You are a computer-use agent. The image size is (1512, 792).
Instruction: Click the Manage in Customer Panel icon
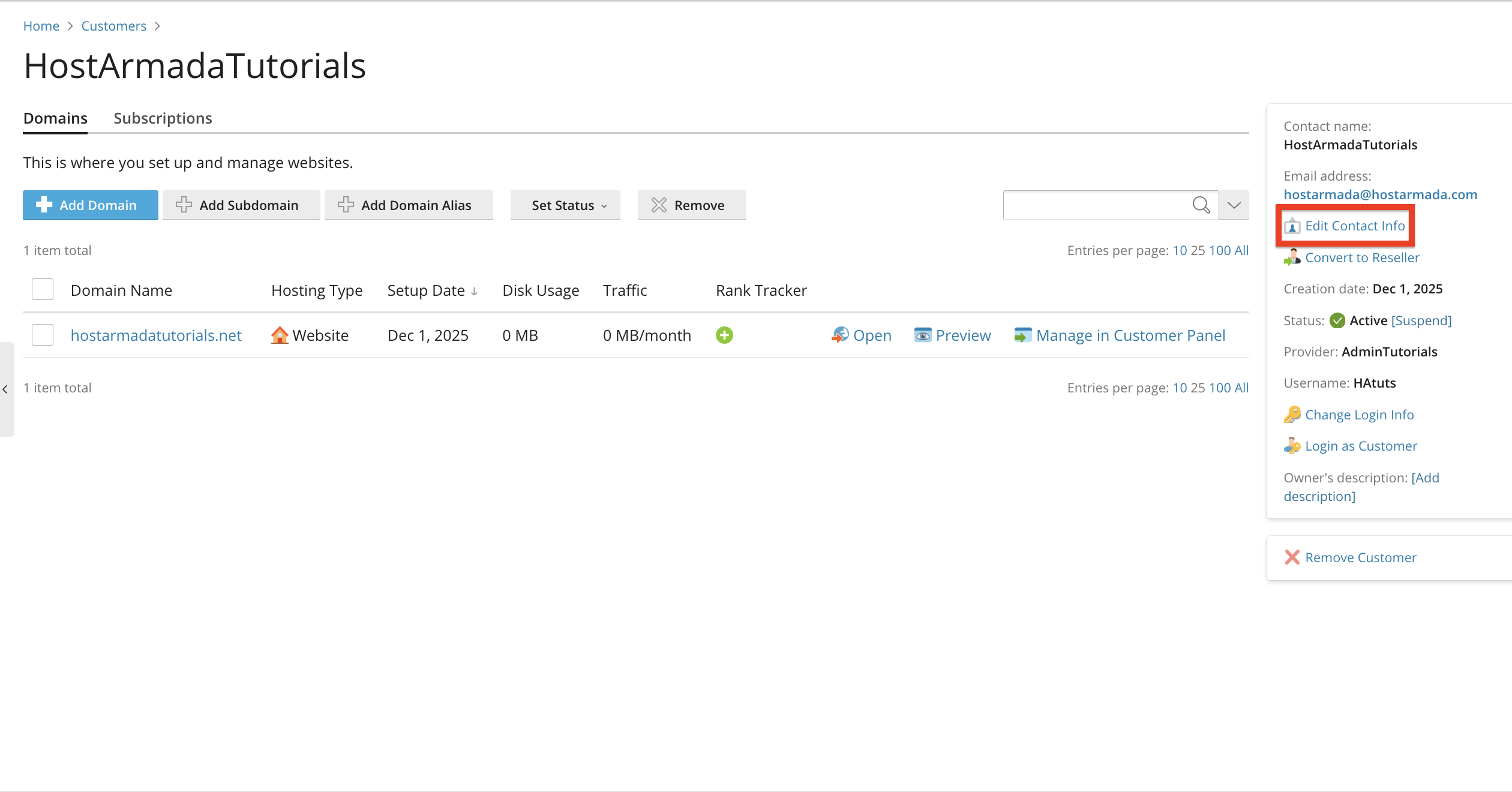(x=1023, y=335)
